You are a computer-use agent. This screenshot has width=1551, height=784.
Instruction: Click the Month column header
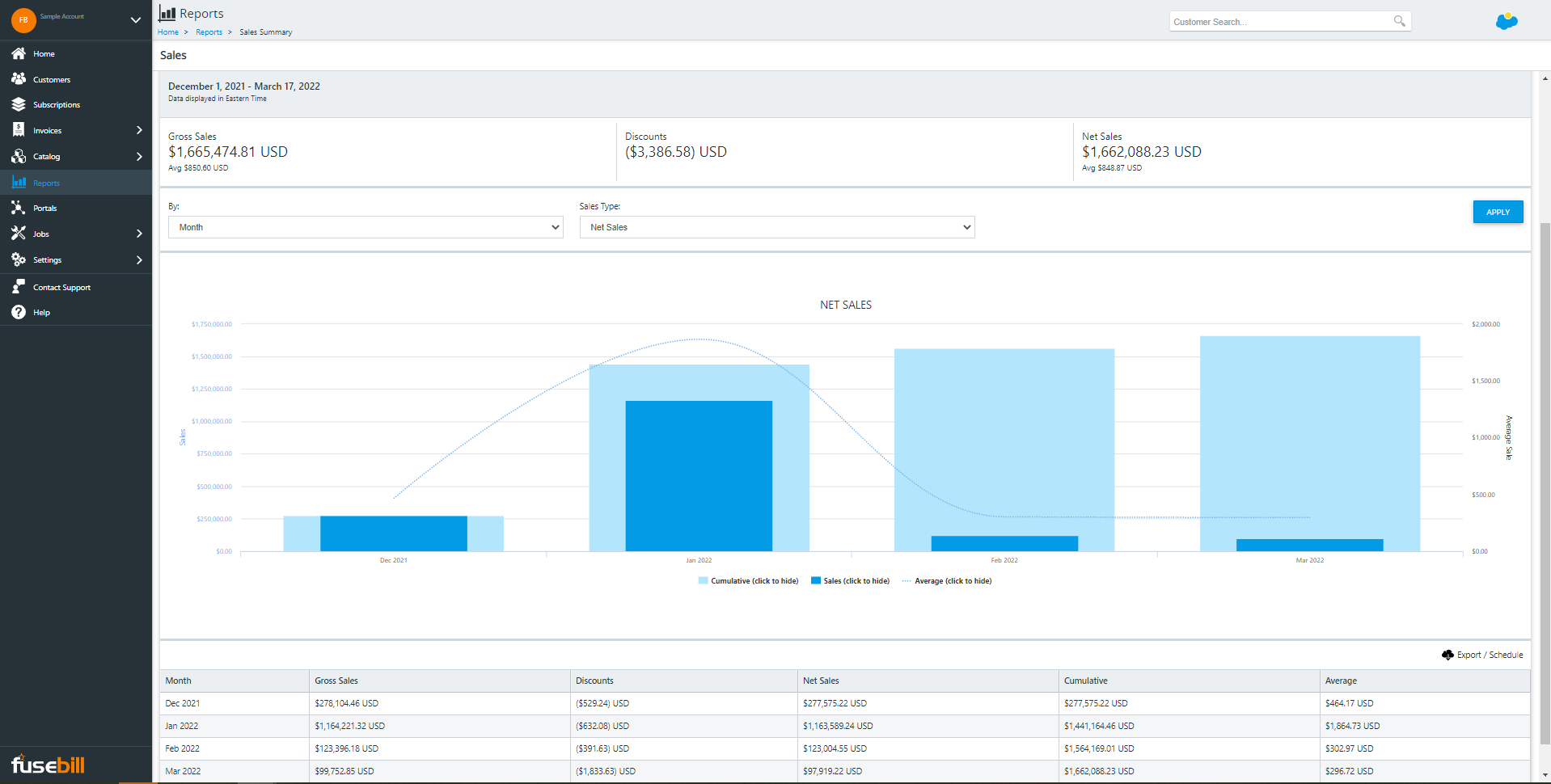click(x=235, y=681)
